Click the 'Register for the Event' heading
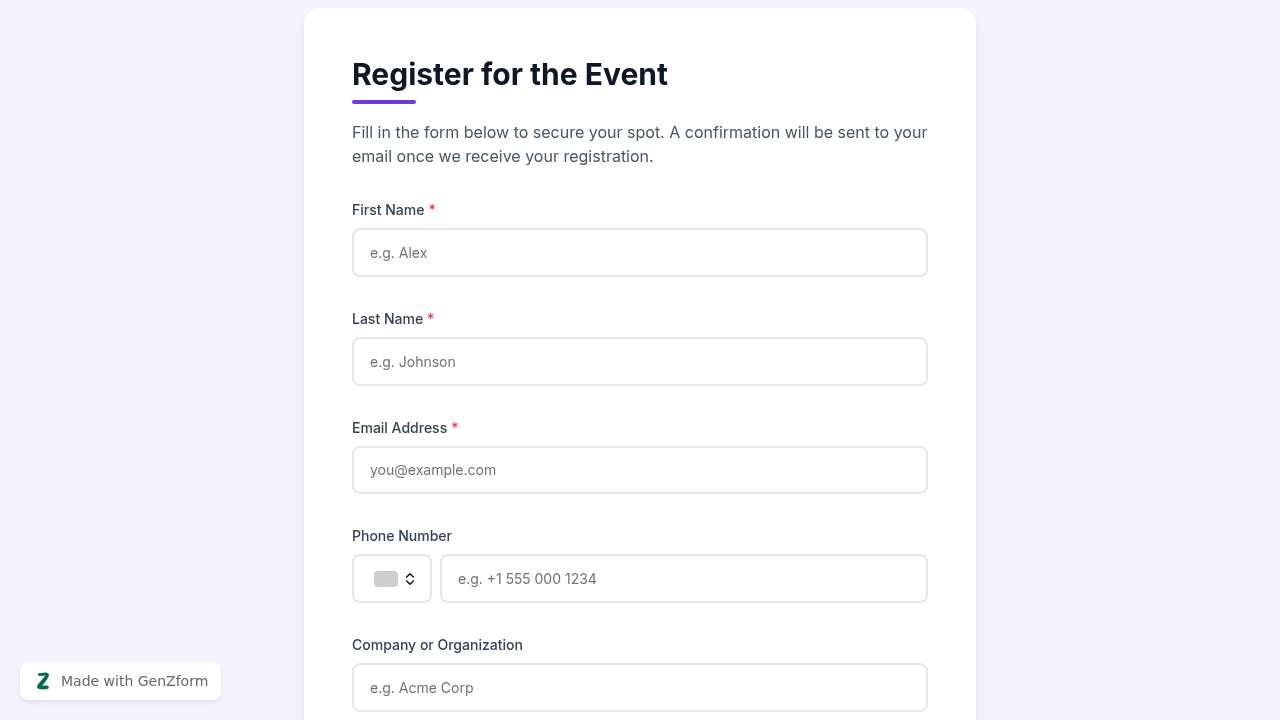 [x=509, y=74]
